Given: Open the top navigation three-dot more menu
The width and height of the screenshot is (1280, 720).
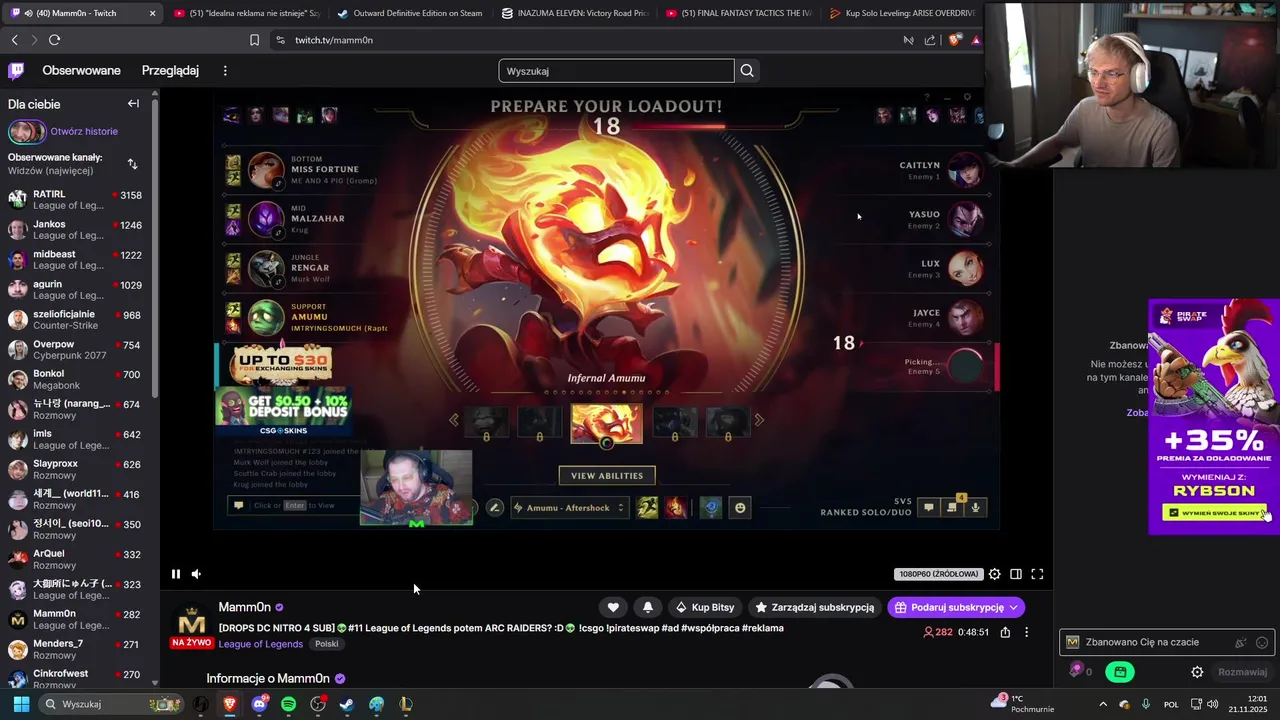Looking at the screenshot, I should [x=225, y=71].
